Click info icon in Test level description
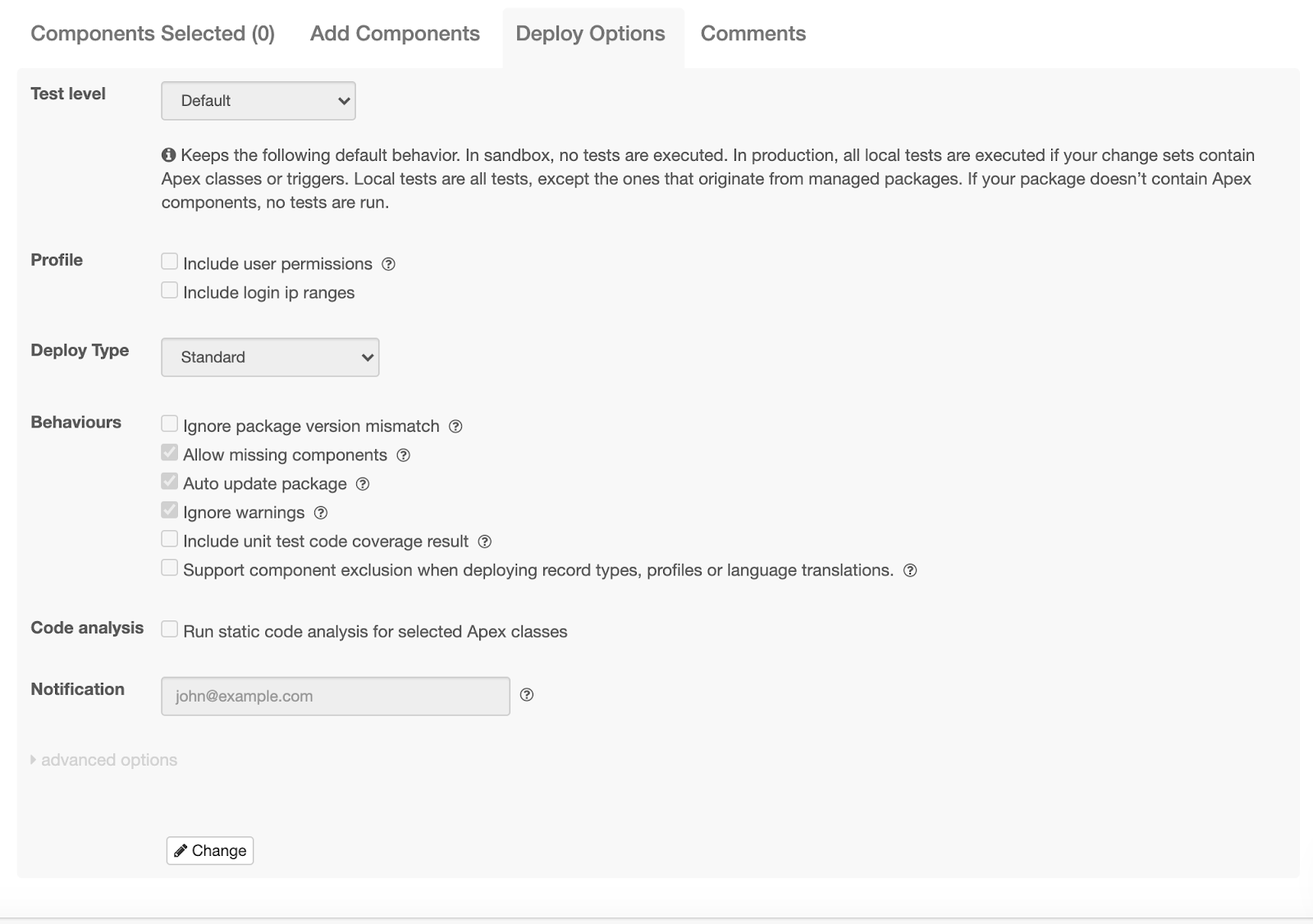 tap(168, 155)
